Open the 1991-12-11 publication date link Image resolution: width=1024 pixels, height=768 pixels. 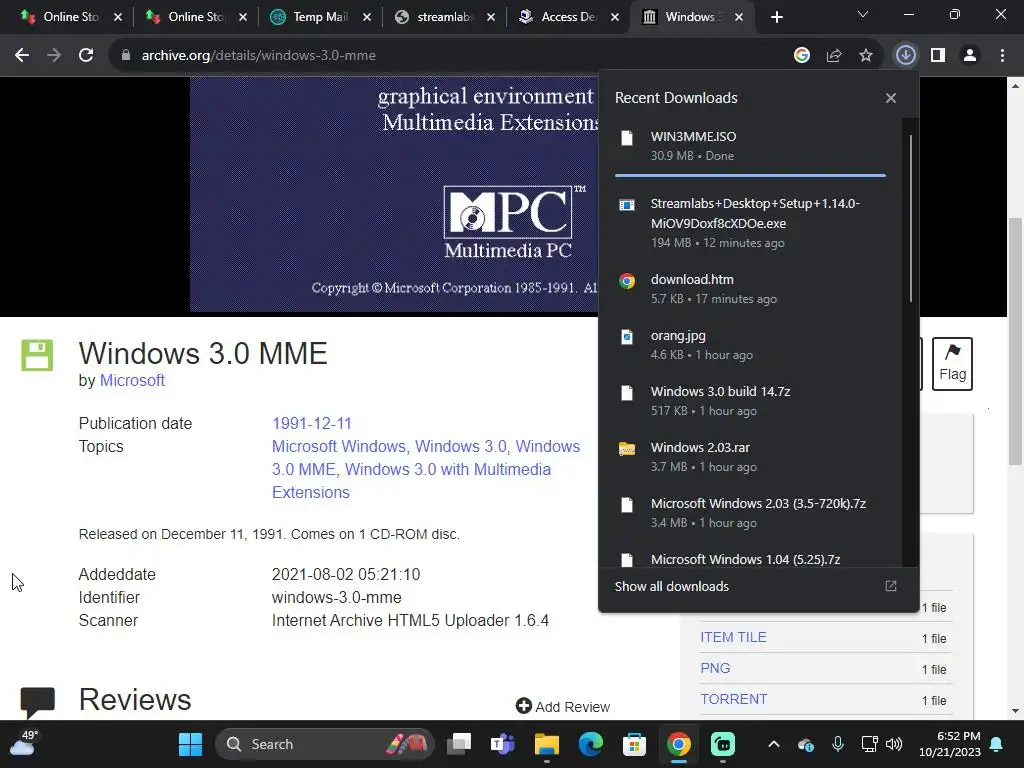[x=312, y=423]
